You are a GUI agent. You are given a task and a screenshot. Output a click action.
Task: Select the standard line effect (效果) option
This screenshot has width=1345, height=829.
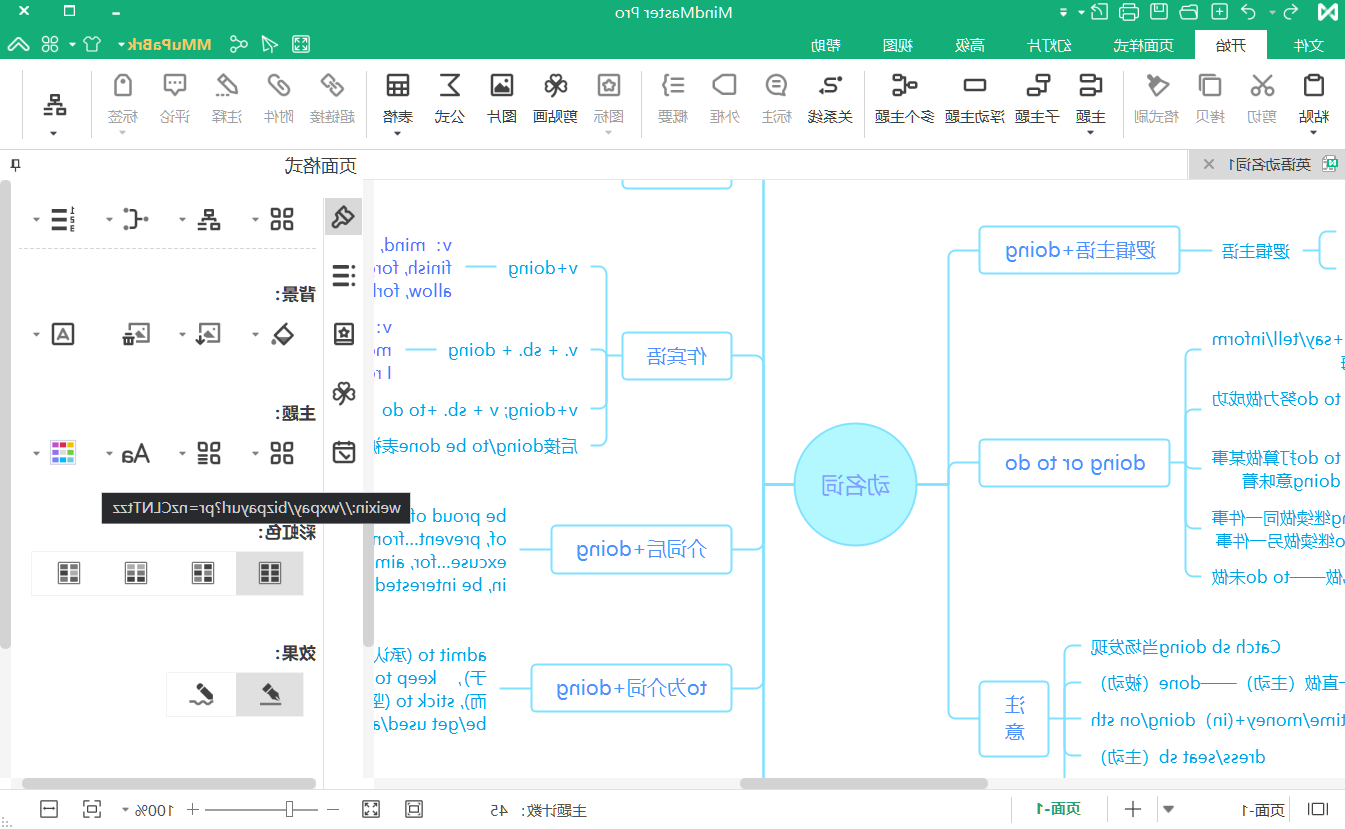(x=270, y=694)
